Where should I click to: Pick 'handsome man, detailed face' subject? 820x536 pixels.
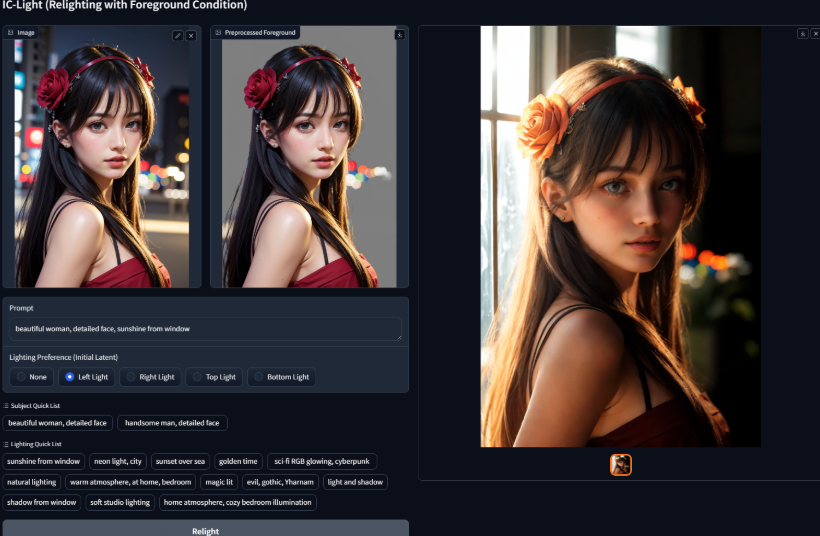click(x=172, y=423)
